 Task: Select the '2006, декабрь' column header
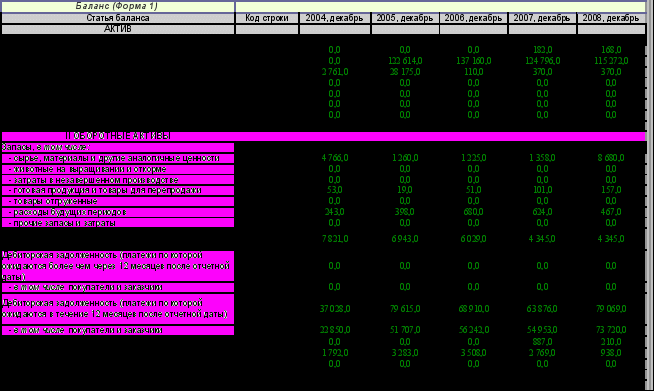coord(473,18)
